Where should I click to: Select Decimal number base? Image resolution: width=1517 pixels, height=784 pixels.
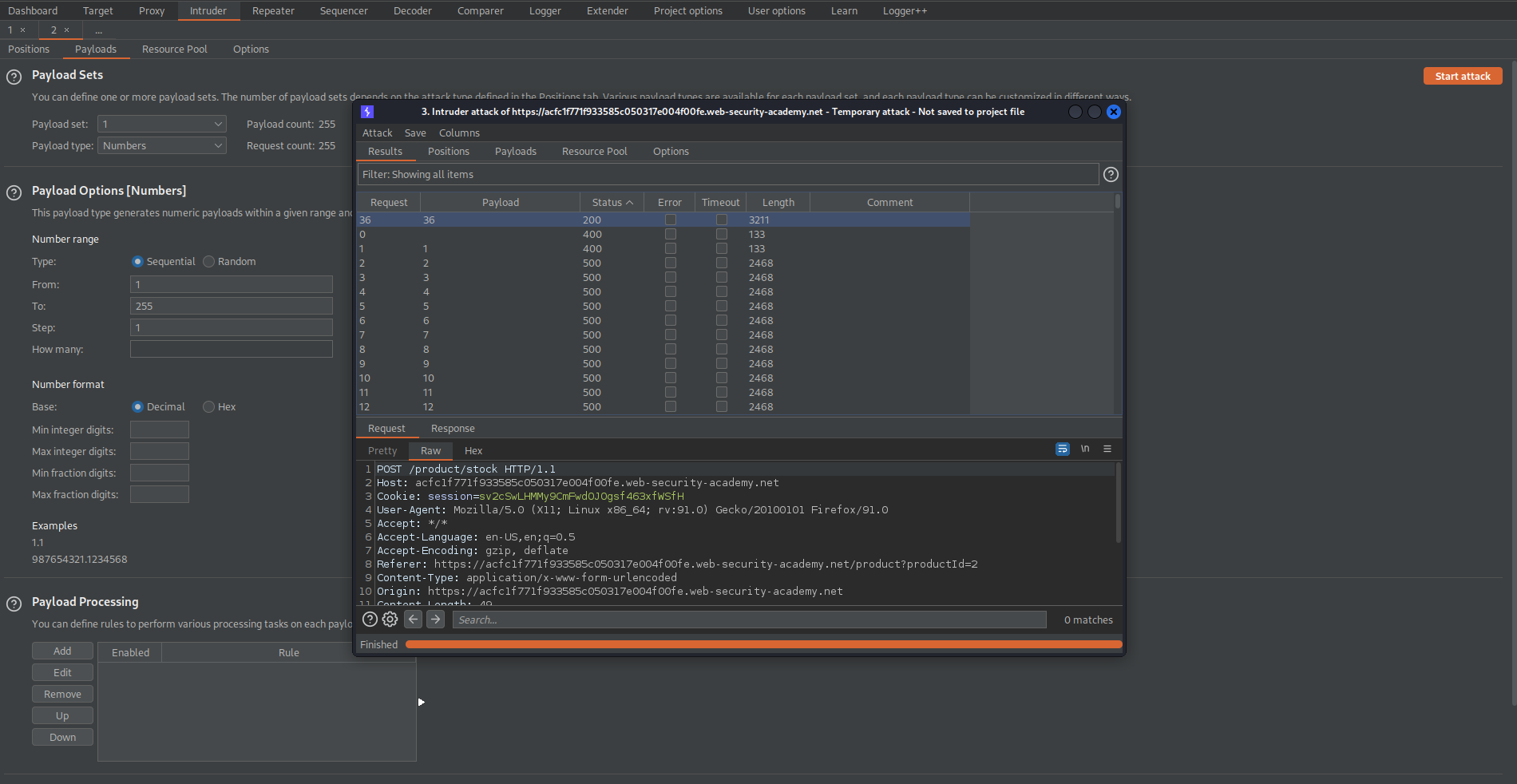pos(137,407)
